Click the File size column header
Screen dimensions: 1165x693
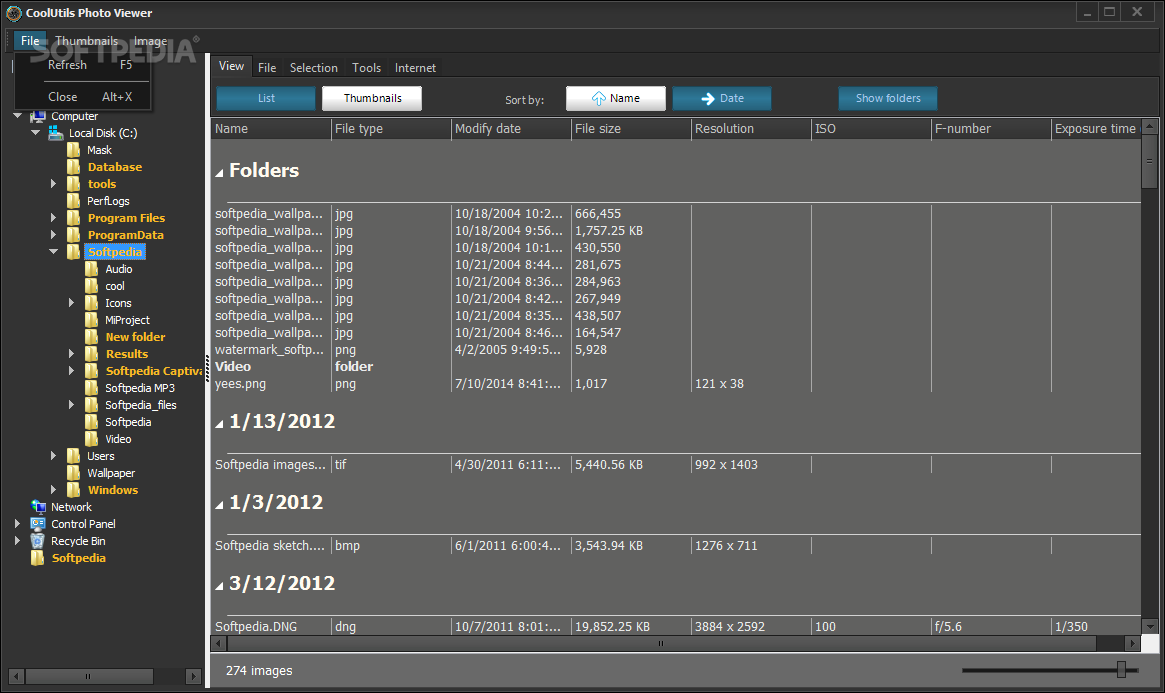click(x=631, y=128)
